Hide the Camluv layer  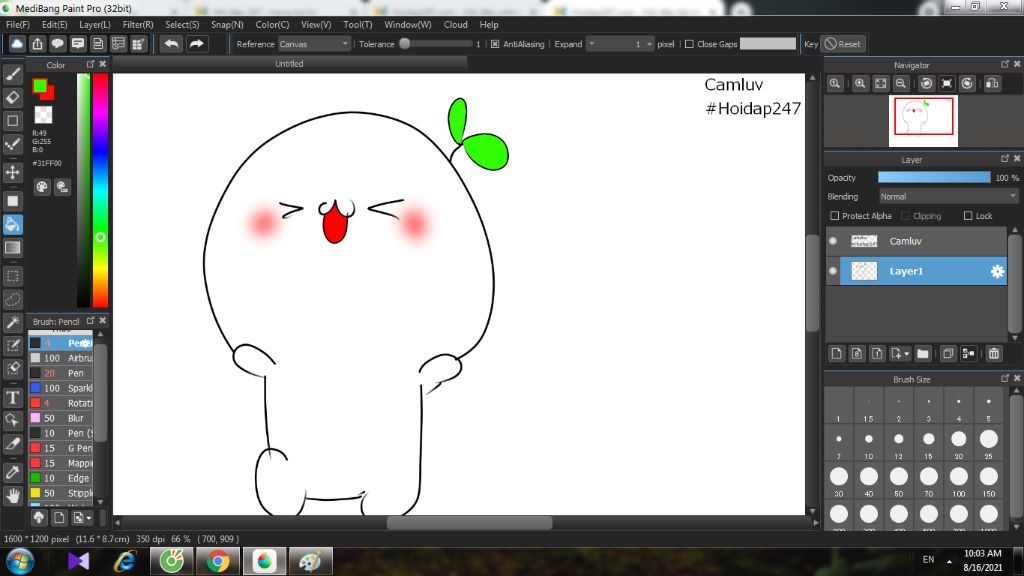point(833,241)
